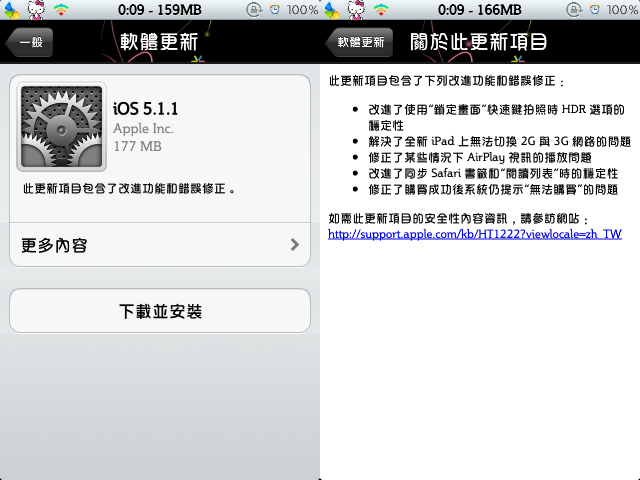640x480 pixels.
Task: Go back using the 一般 button
Action: (x=29, y=42)
